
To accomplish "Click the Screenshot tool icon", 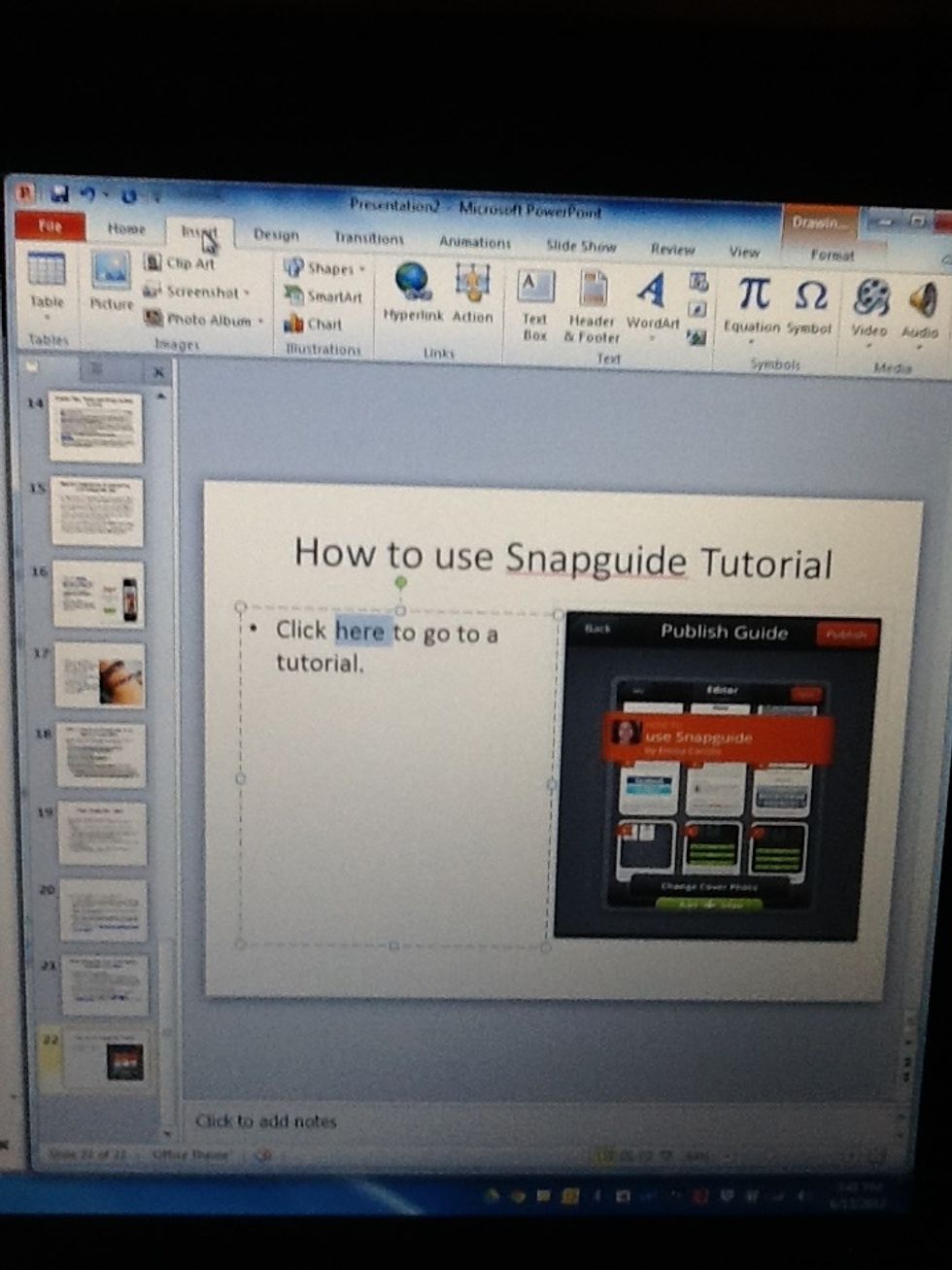I will pyautogui.click(x=152, y=291).
